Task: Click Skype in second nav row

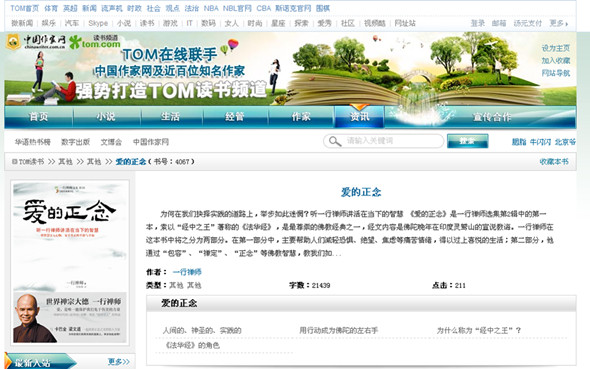Action: click(98, 23)
